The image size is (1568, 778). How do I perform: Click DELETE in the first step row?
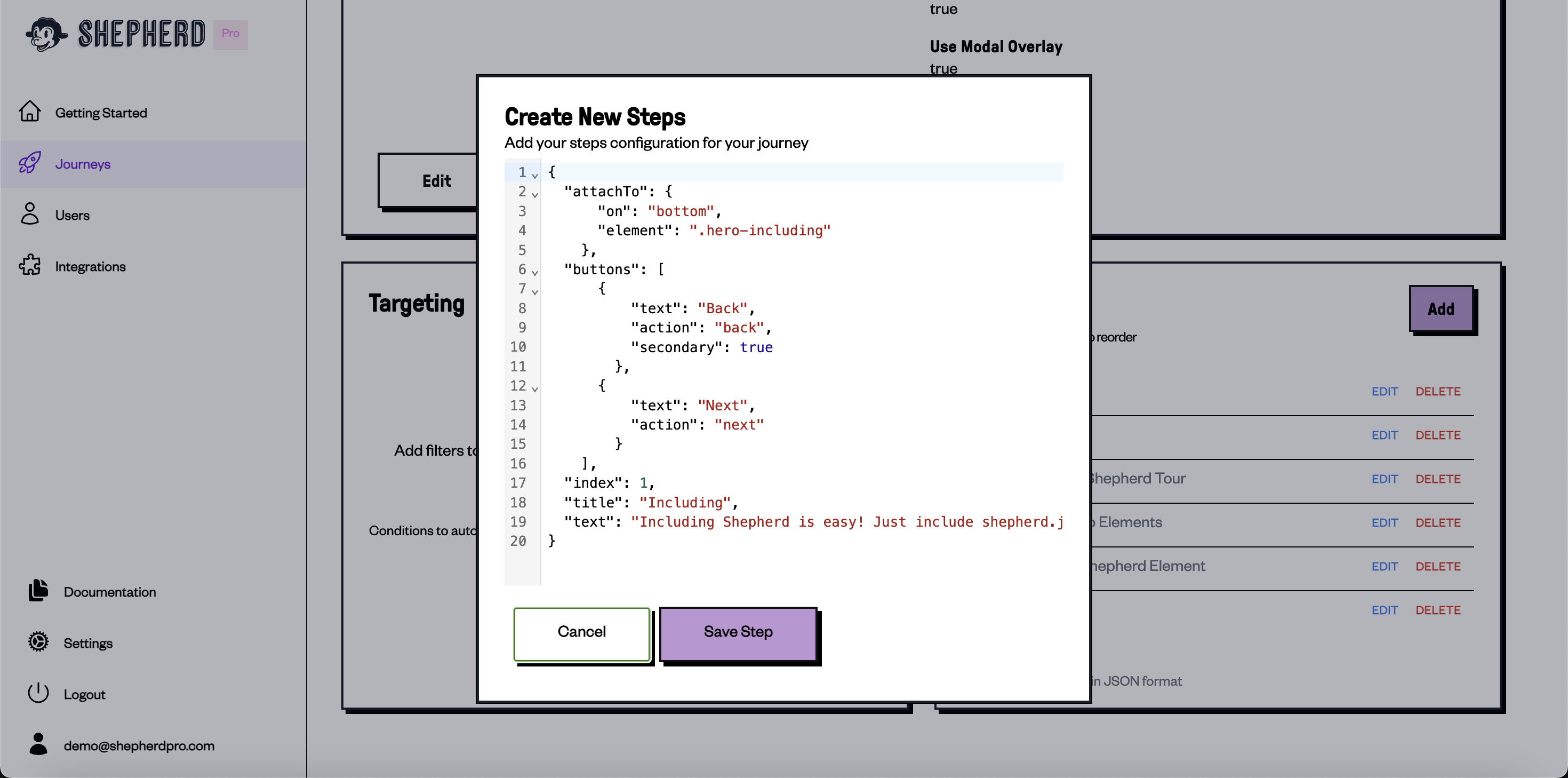(x=1438, y=391)
